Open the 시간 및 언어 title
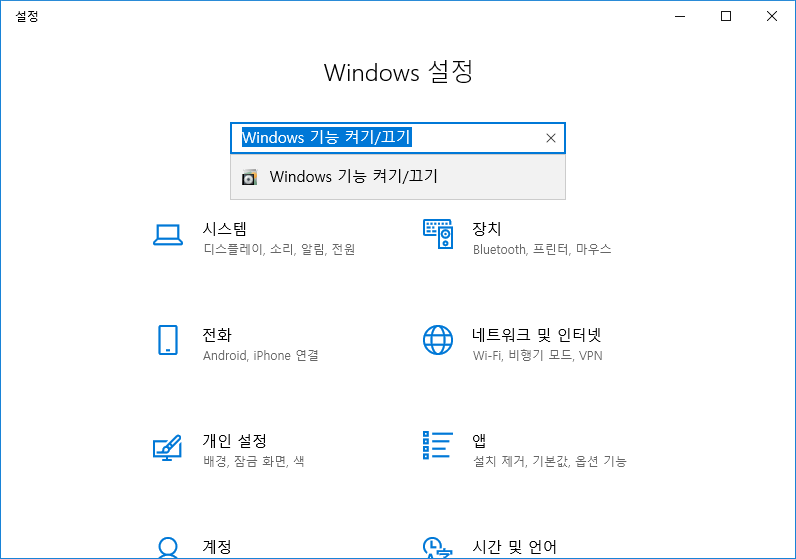 (515, 547)
